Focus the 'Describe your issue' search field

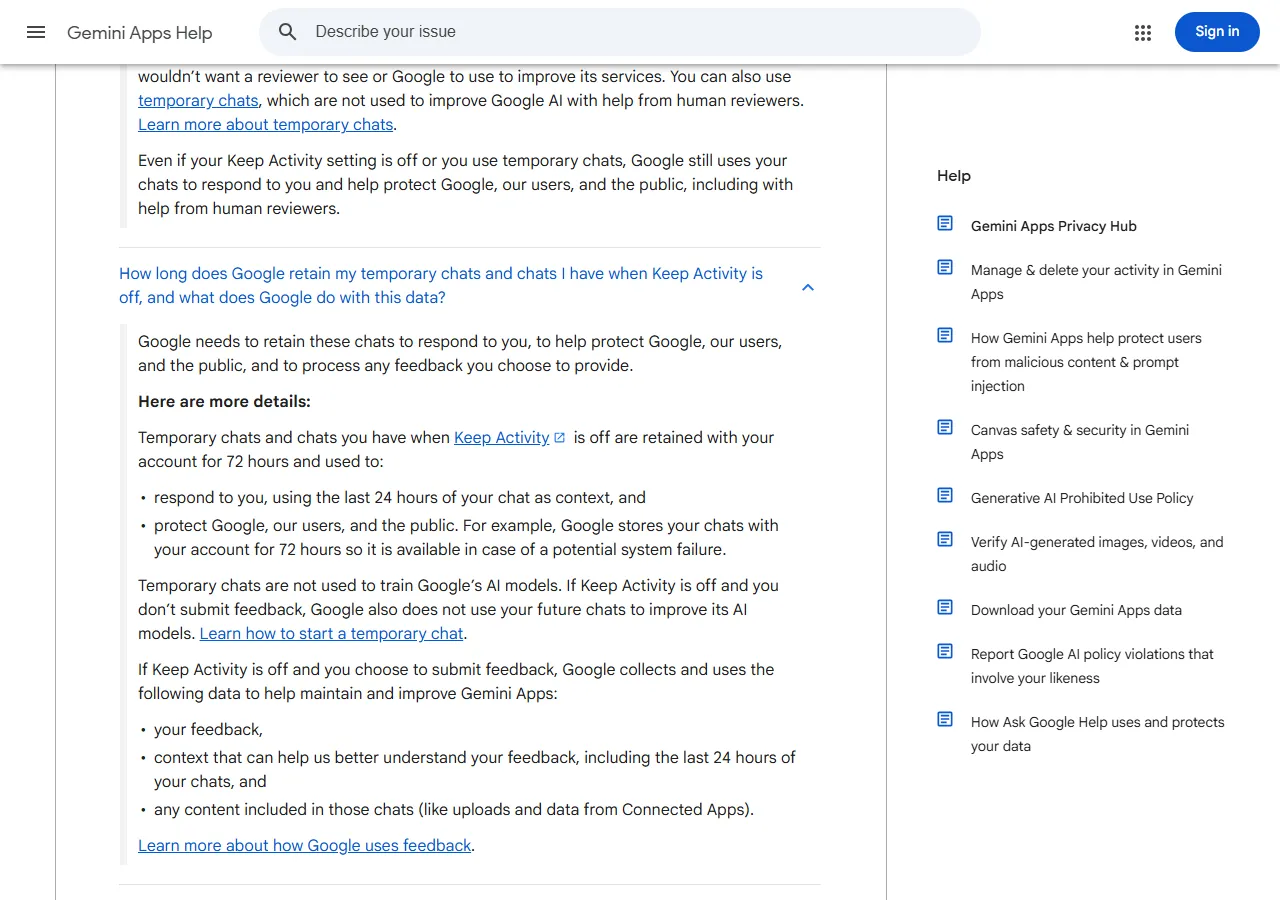coord(620,32)
